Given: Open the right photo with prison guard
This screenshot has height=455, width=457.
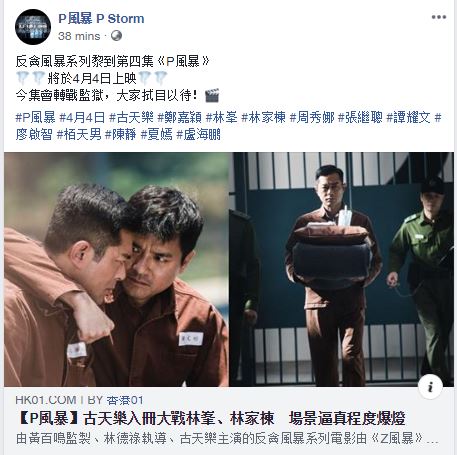Looking at the screenshot, I should point(341,269).
